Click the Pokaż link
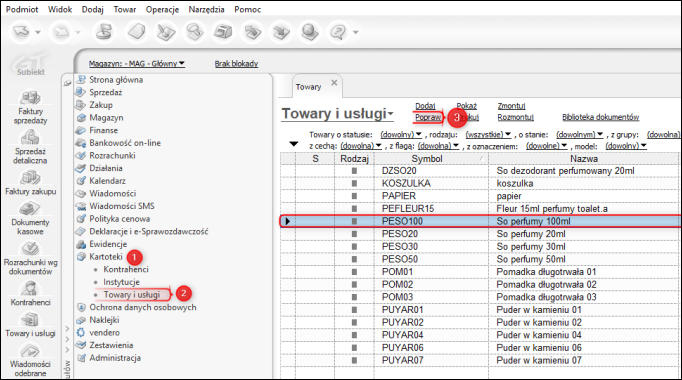The height and width of the screenshot is (380, 682). (x=466, y=106)
